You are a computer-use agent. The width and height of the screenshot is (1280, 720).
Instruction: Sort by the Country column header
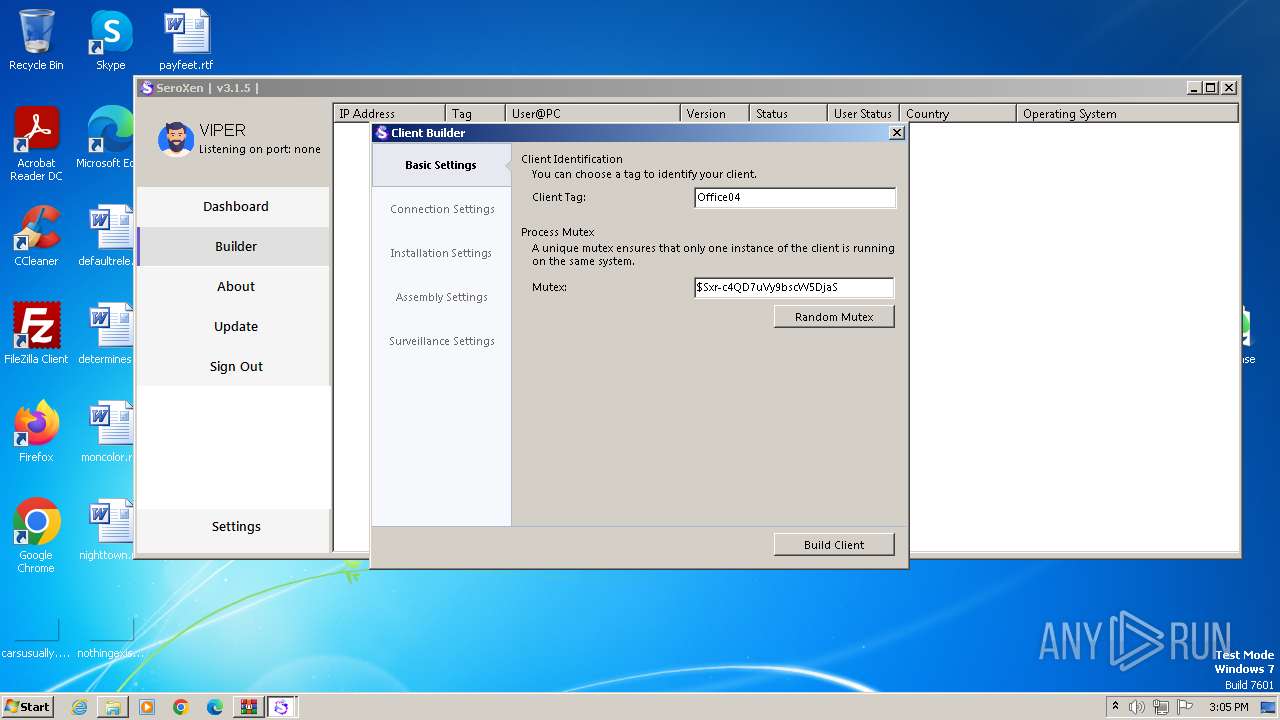tap(957, 114)
